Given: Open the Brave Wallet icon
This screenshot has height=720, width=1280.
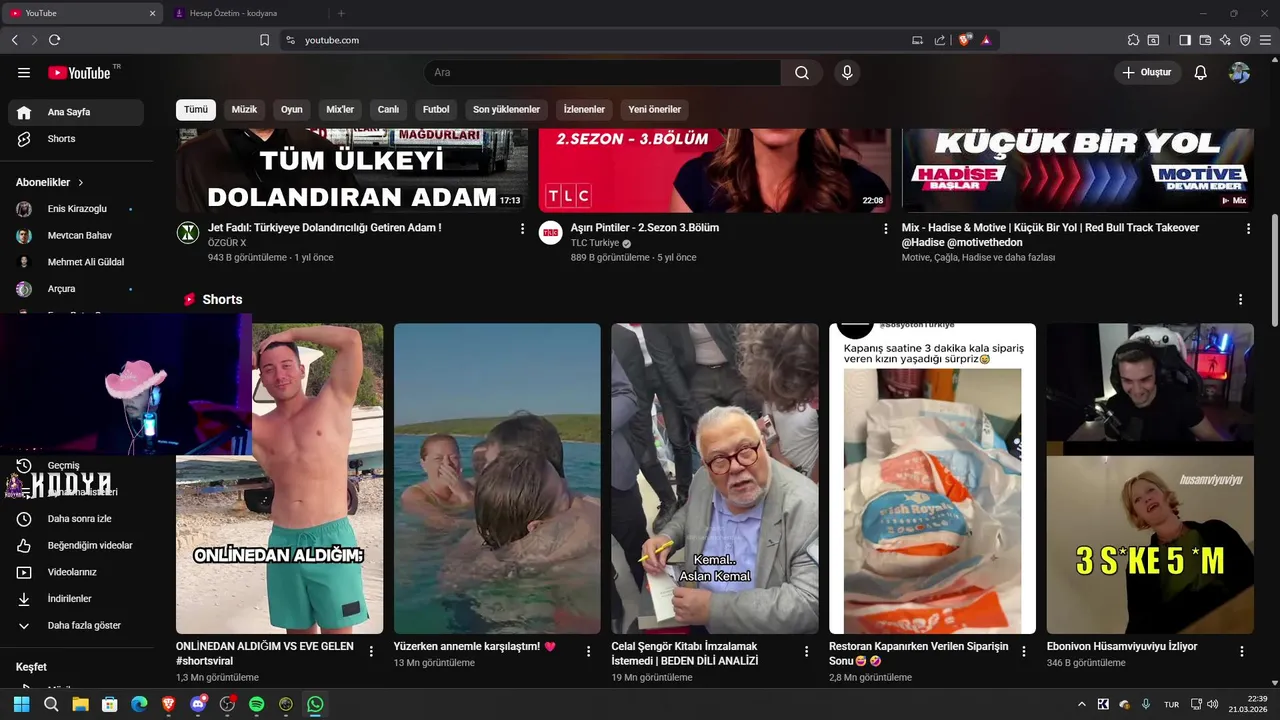Looking at the screenshot, I should click(x=1205, y=40).
